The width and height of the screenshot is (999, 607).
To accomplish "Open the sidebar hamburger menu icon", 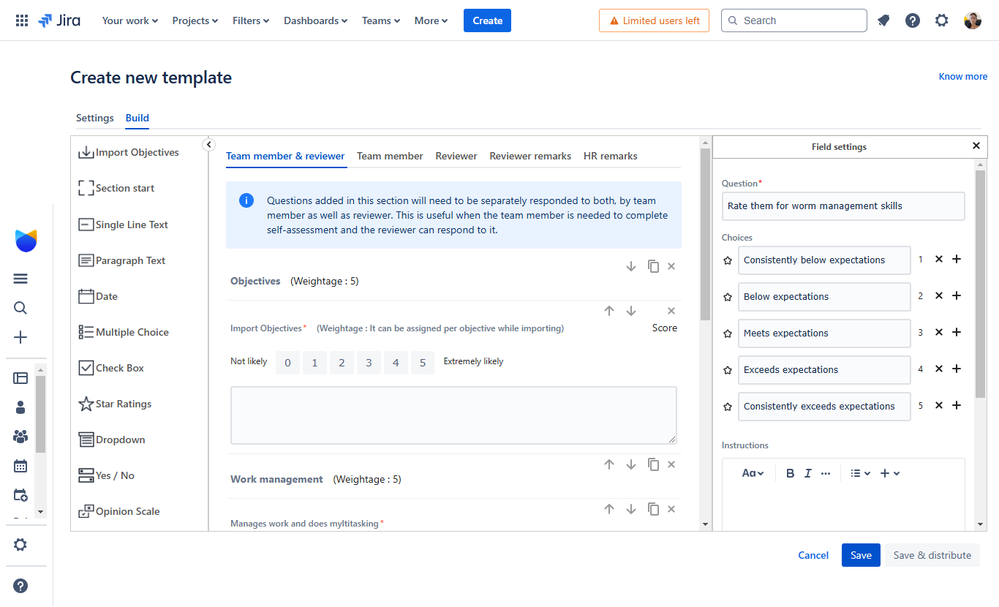I will [x=20, y=278].
